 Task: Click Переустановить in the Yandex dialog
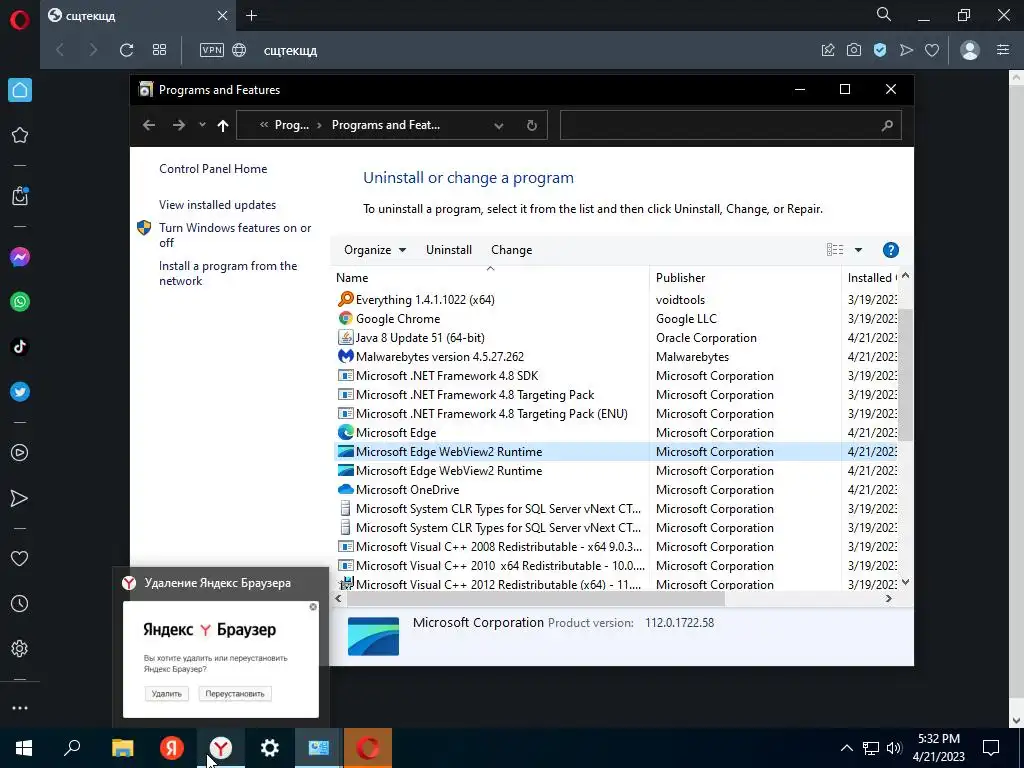coord(234,694)
